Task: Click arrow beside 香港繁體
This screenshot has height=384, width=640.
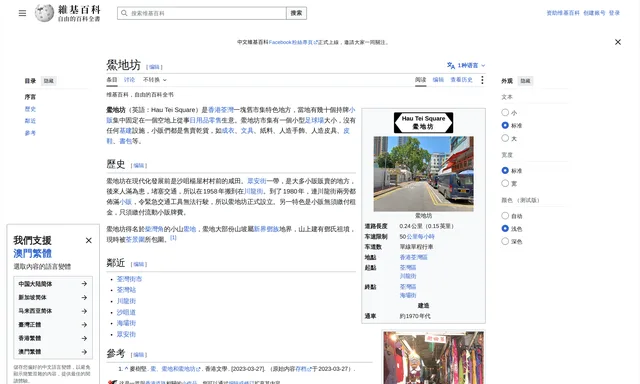Action: (84, 338)
